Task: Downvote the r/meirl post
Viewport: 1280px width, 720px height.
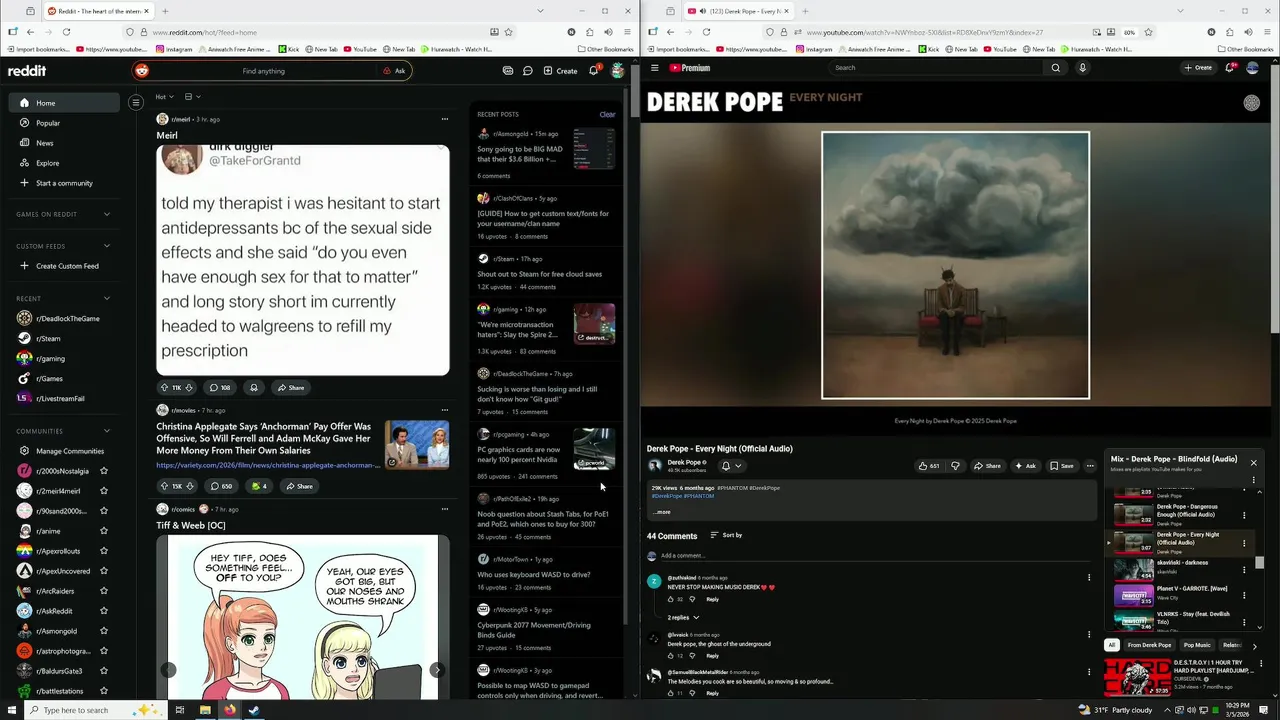Action: [189, 388]
